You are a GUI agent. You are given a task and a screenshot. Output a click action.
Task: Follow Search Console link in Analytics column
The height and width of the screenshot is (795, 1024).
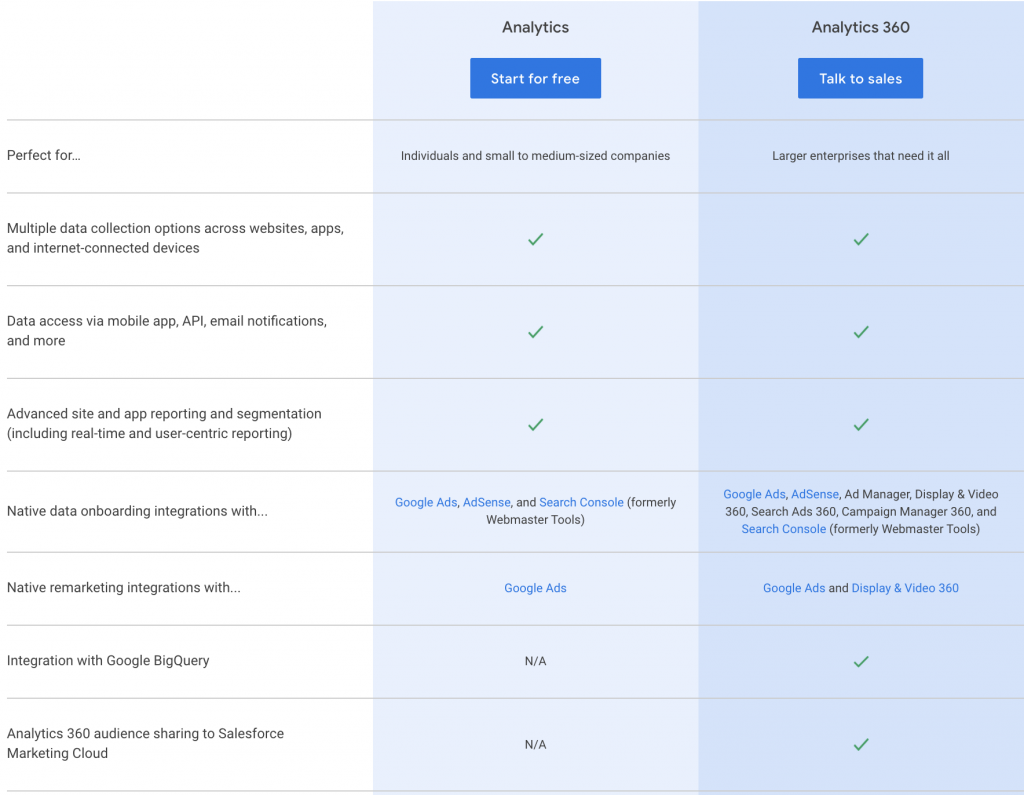coord(581,503)
